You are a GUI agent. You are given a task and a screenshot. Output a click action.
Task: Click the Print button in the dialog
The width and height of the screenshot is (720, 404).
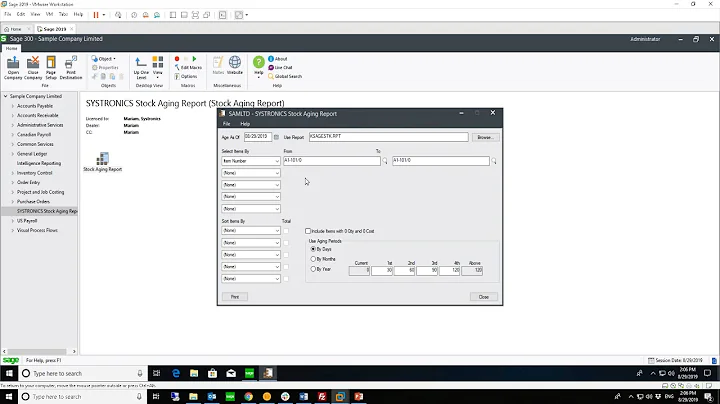click(x=235, y=297)
